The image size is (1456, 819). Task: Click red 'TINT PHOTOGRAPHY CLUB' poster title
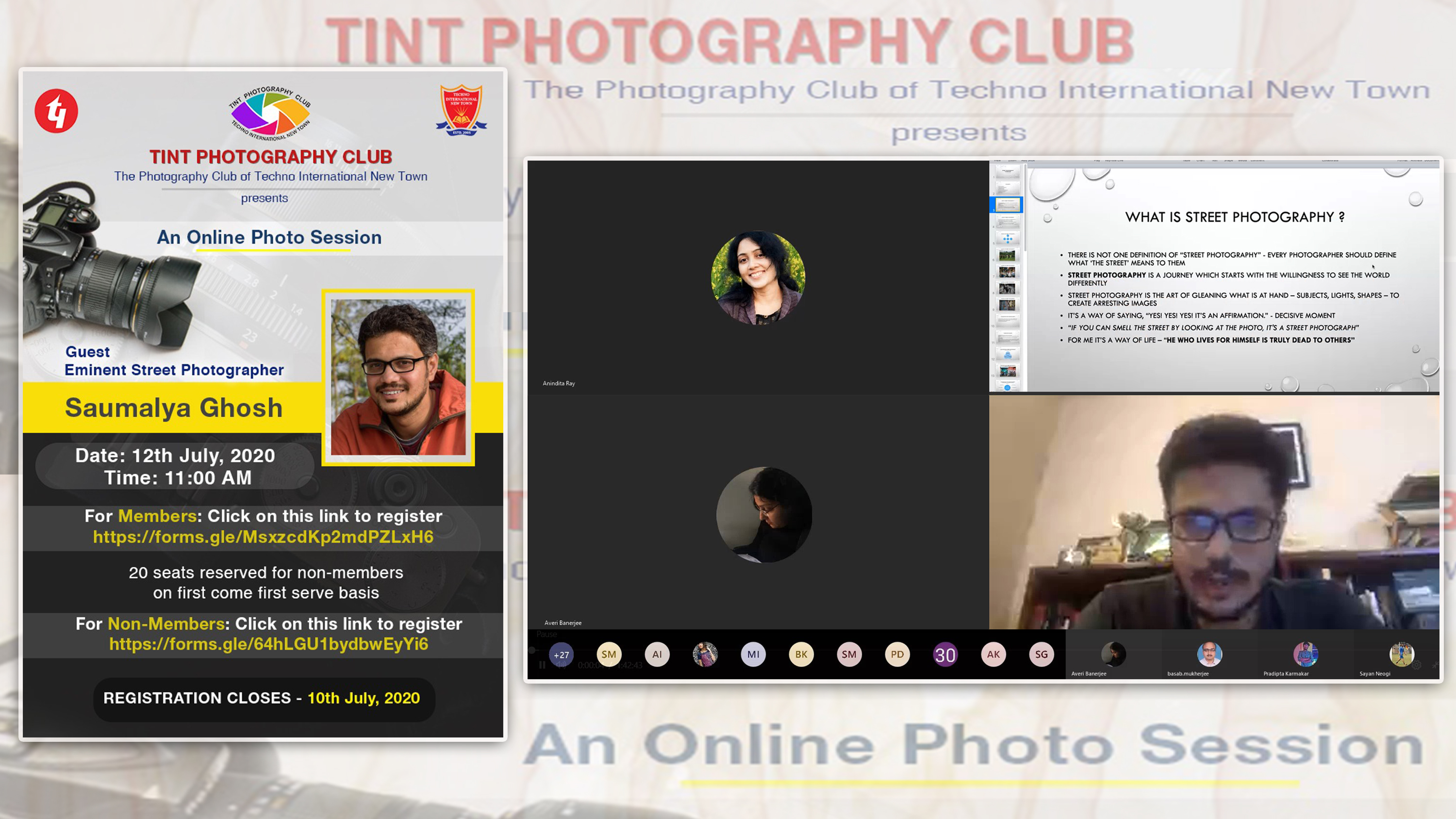coord(271,157)
